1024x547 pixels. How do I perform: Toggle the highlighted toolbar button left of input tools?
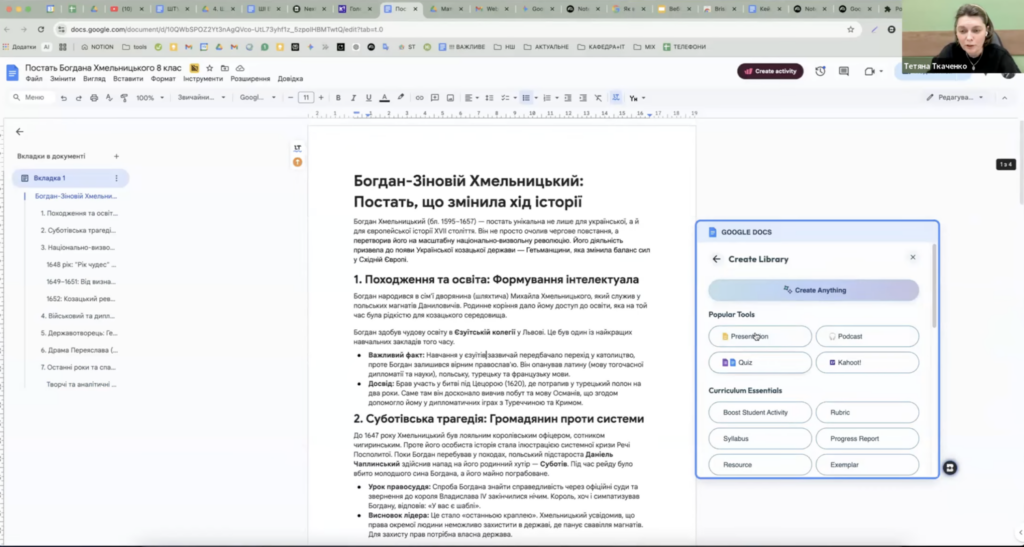click(616, 98)
